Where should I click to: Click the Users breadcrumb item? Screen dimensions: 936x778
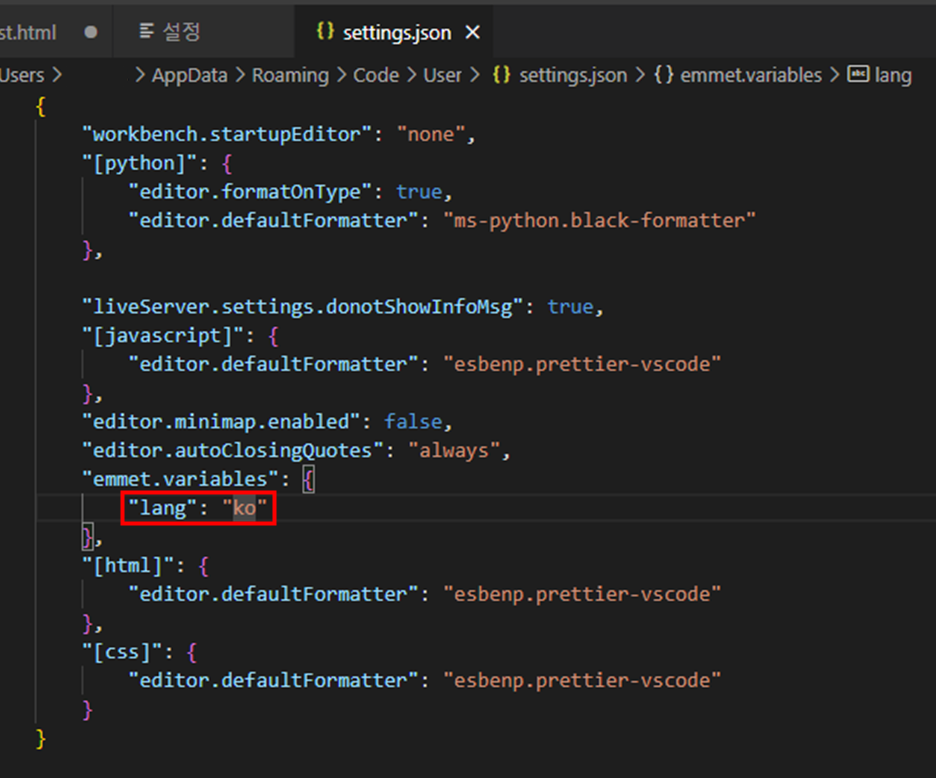[x=22, y=75]
